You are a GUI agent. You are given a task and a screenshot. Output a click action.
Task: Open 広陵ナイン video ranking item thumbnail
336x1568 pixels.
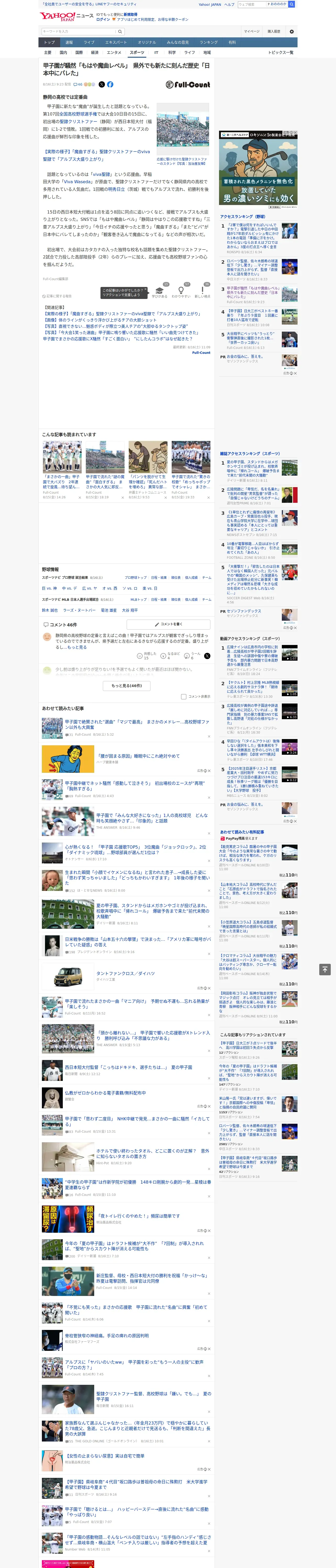[290, 653]
